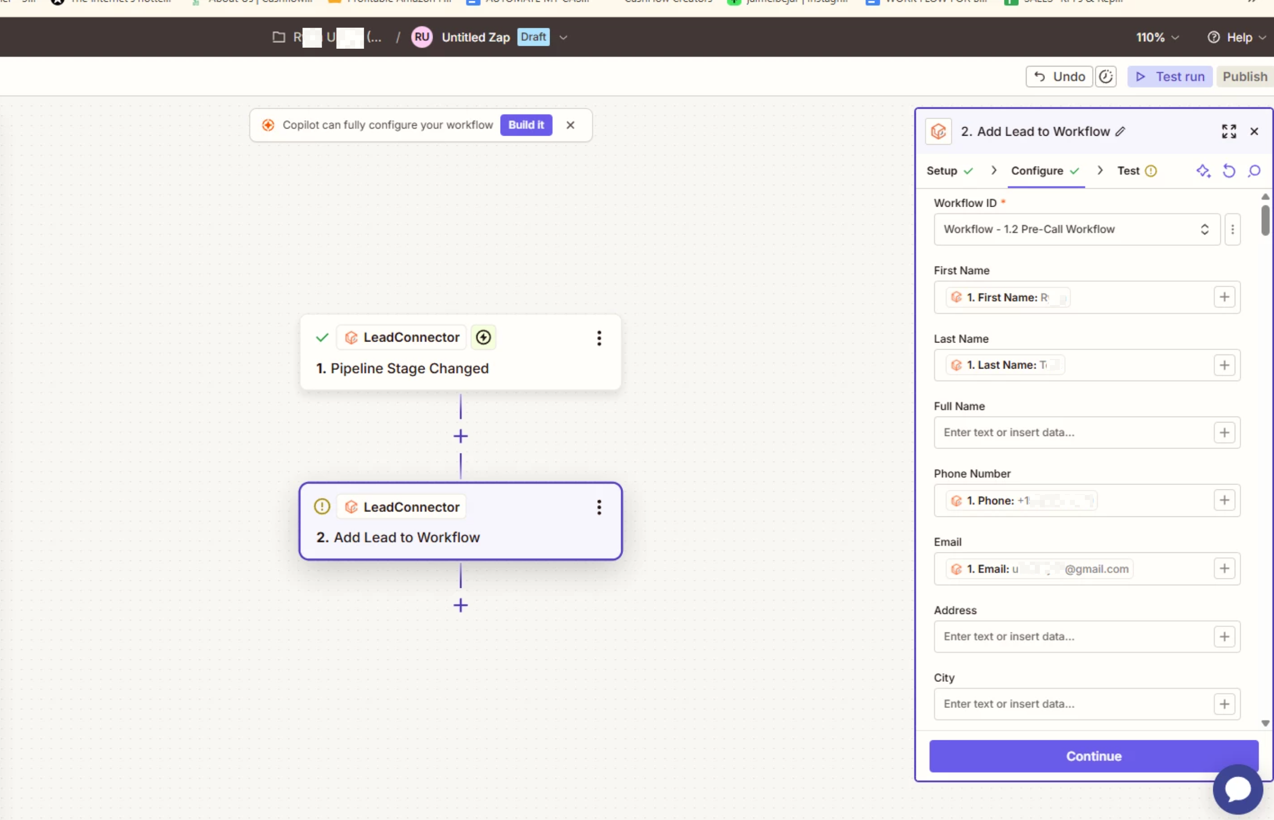Click the Build it button
This screenshot has width=1274, height=820.
click(526, 125)
